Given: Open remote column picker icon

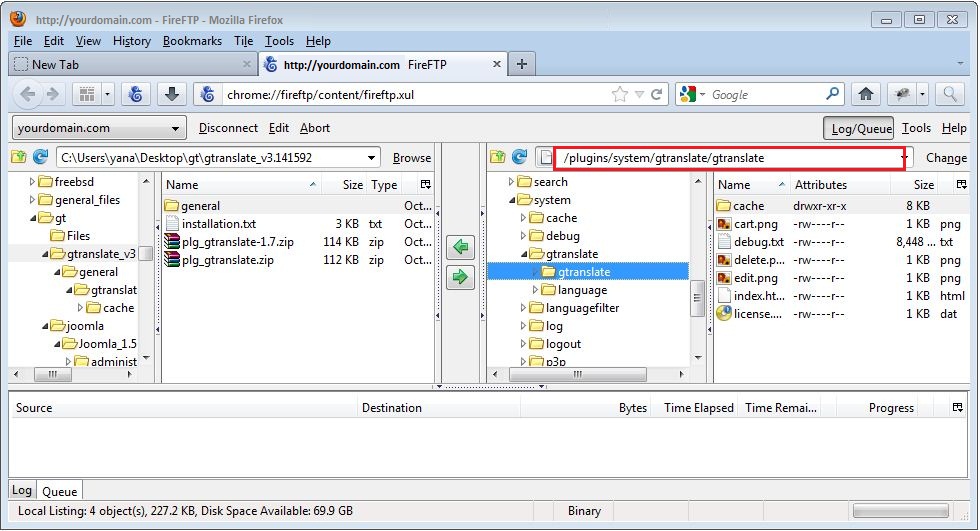Looking at the screenshot, I should (x=961, y=184).
